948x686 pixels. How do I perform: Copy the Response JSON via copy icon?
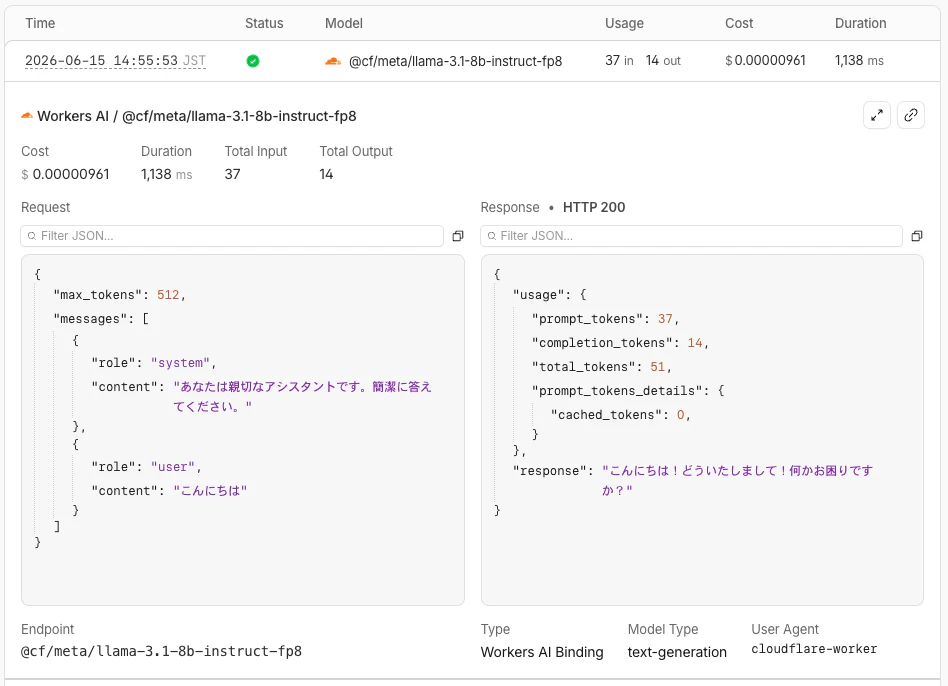pos(917,236)
